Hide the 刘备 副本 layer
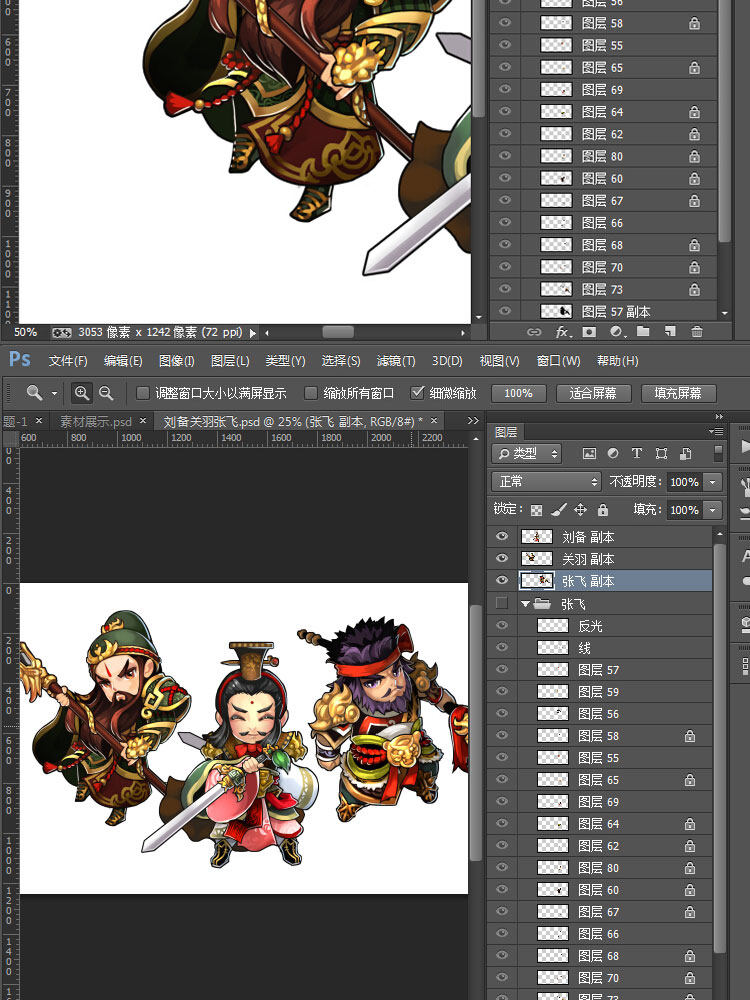Image resolution: width=750 pixels, height=1000 pixels. [502, 536]
